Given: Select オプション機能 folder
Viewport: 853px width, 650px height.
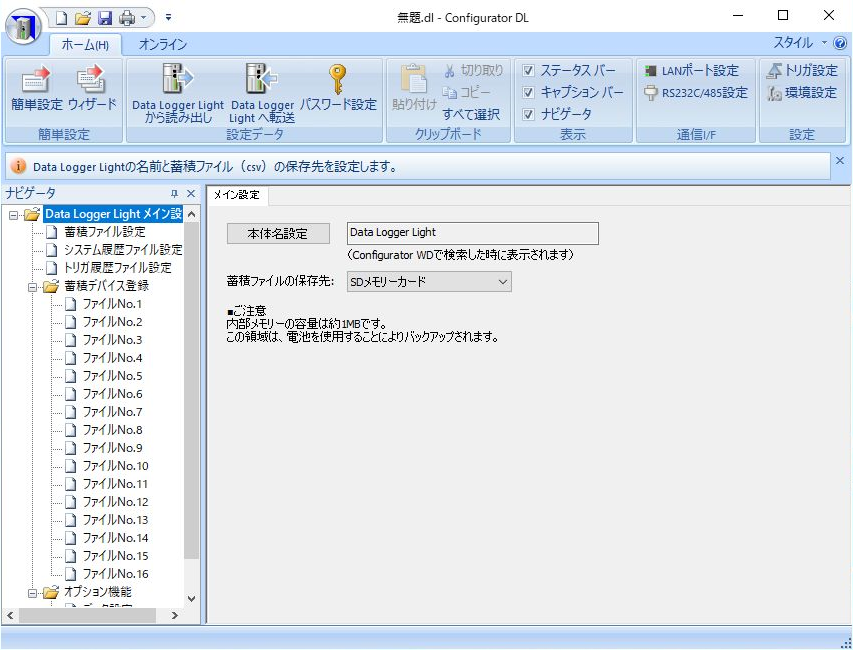Looking at the screenshot, I should coord(98,592).
